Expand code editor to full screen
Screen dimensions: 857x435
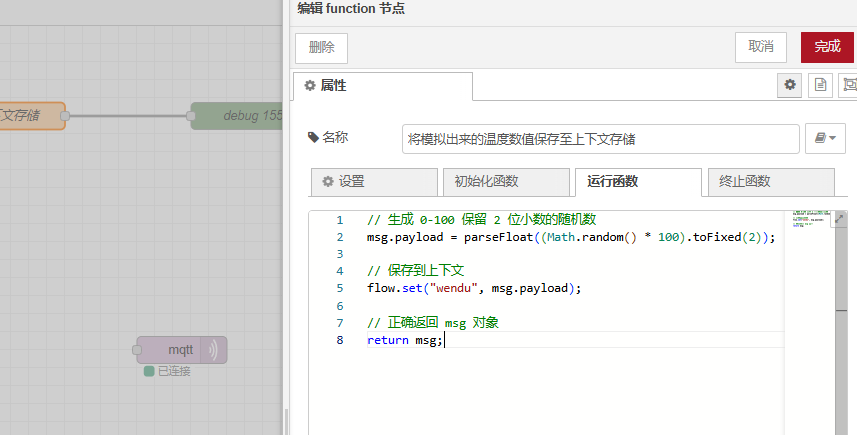840,218
